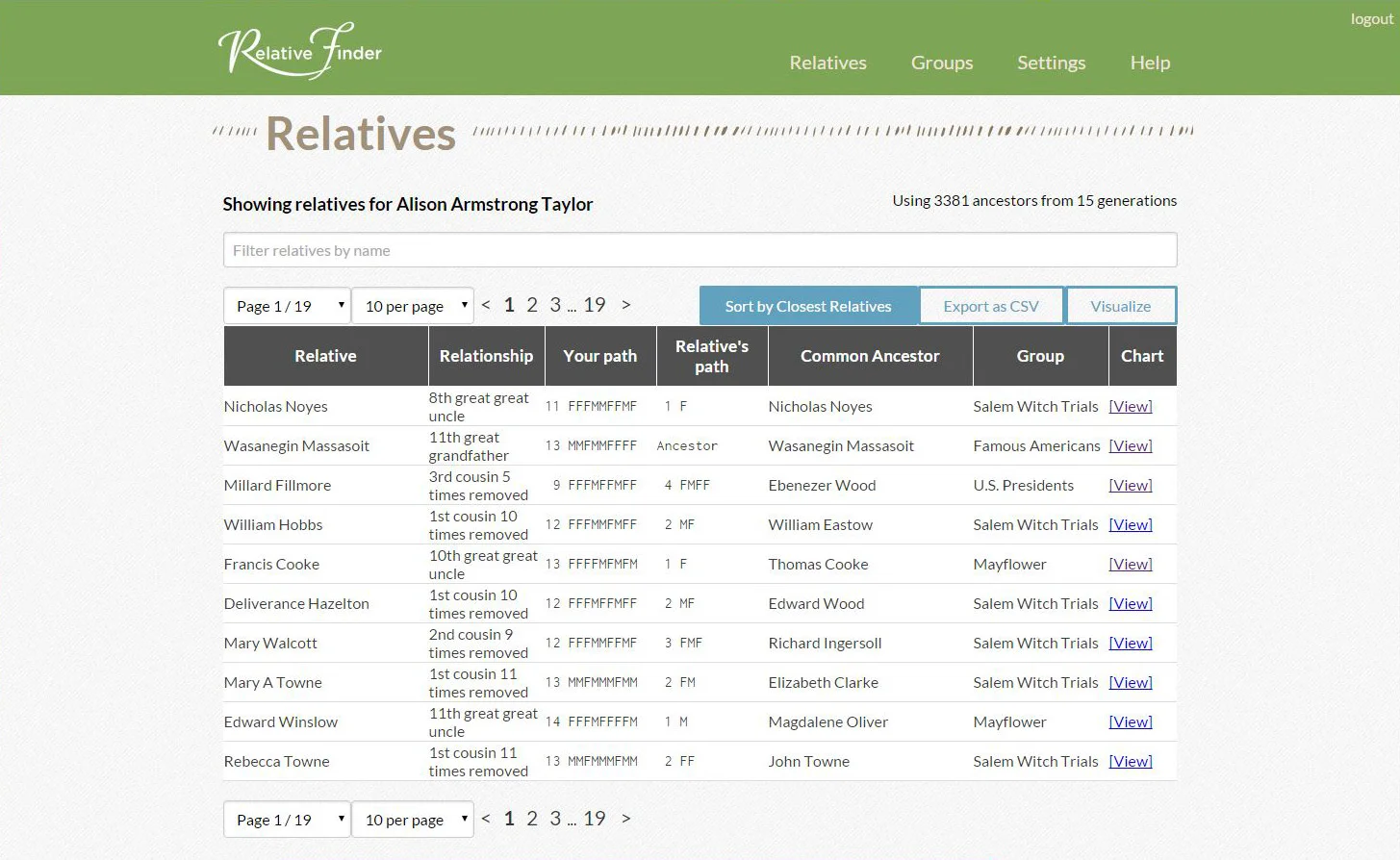Open the top 10 per page dropdown
This screenshot has height=860, width=1400.
tap(412, 305)
